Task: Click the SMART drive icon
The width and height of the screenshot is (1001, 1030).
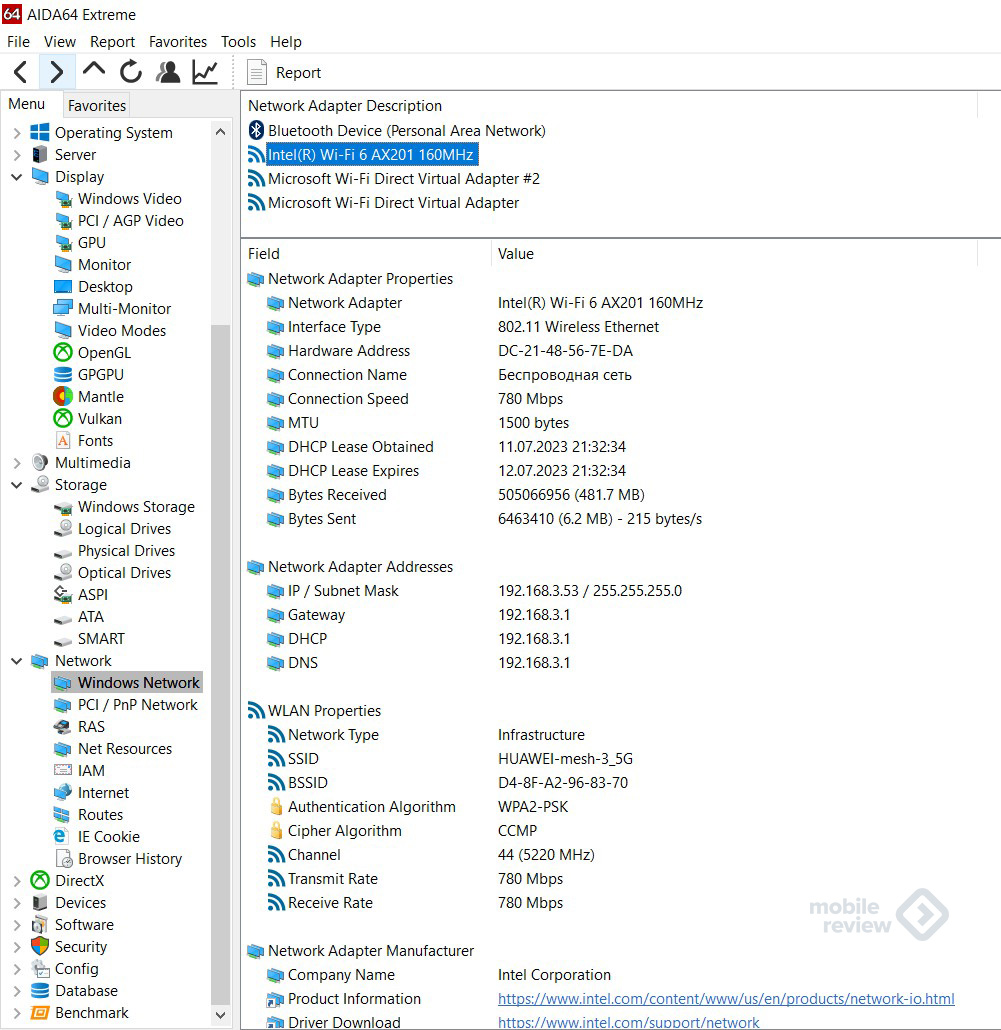Action: [63, 640]
